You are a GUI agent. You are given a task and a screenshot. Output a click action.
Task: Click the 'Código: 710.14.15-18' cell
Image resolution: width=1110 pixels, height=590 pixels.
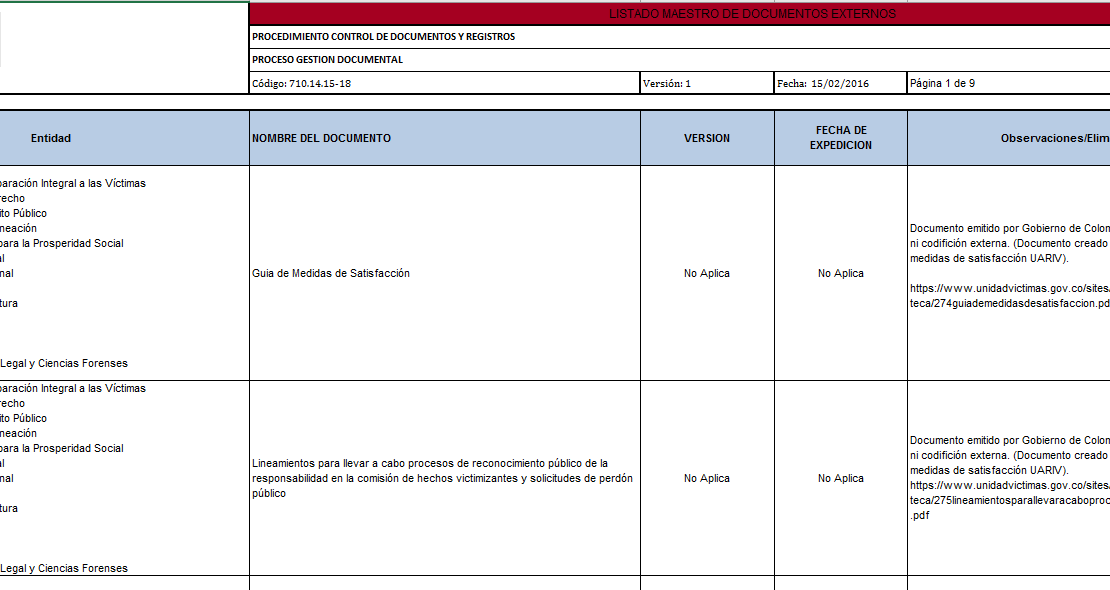[445, 83]
